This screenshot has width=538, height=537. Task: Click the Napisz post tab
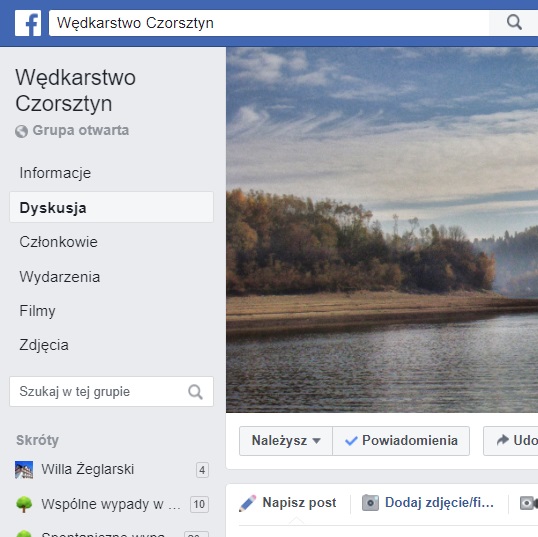[x=299, y=503]
